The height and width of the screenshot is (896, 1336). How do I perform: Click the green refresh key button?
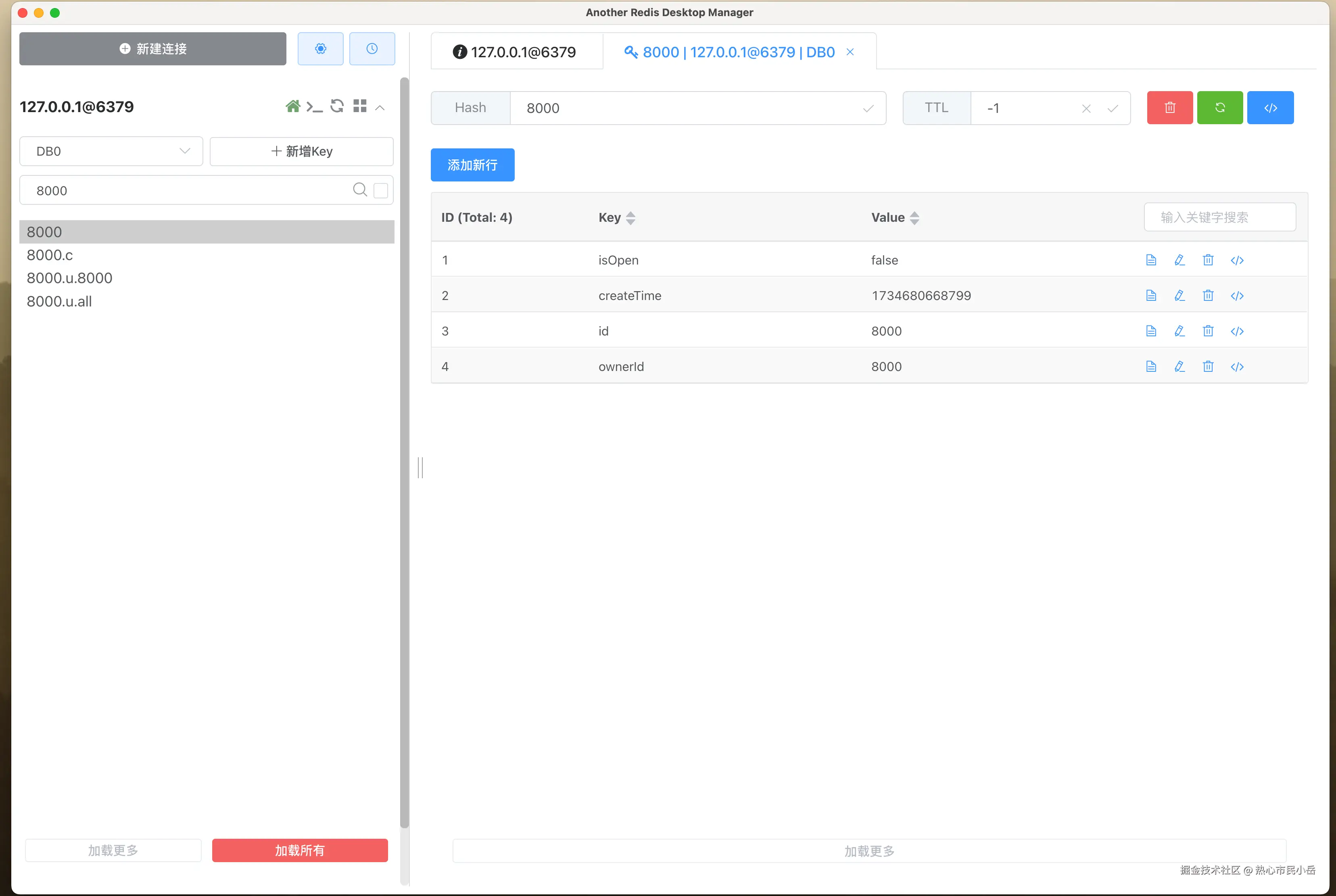[1219, 107]
